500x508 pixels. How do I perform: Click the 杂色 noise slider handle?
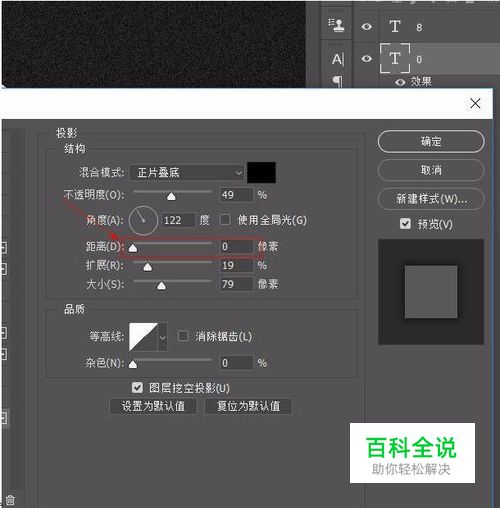click(133, 364)
